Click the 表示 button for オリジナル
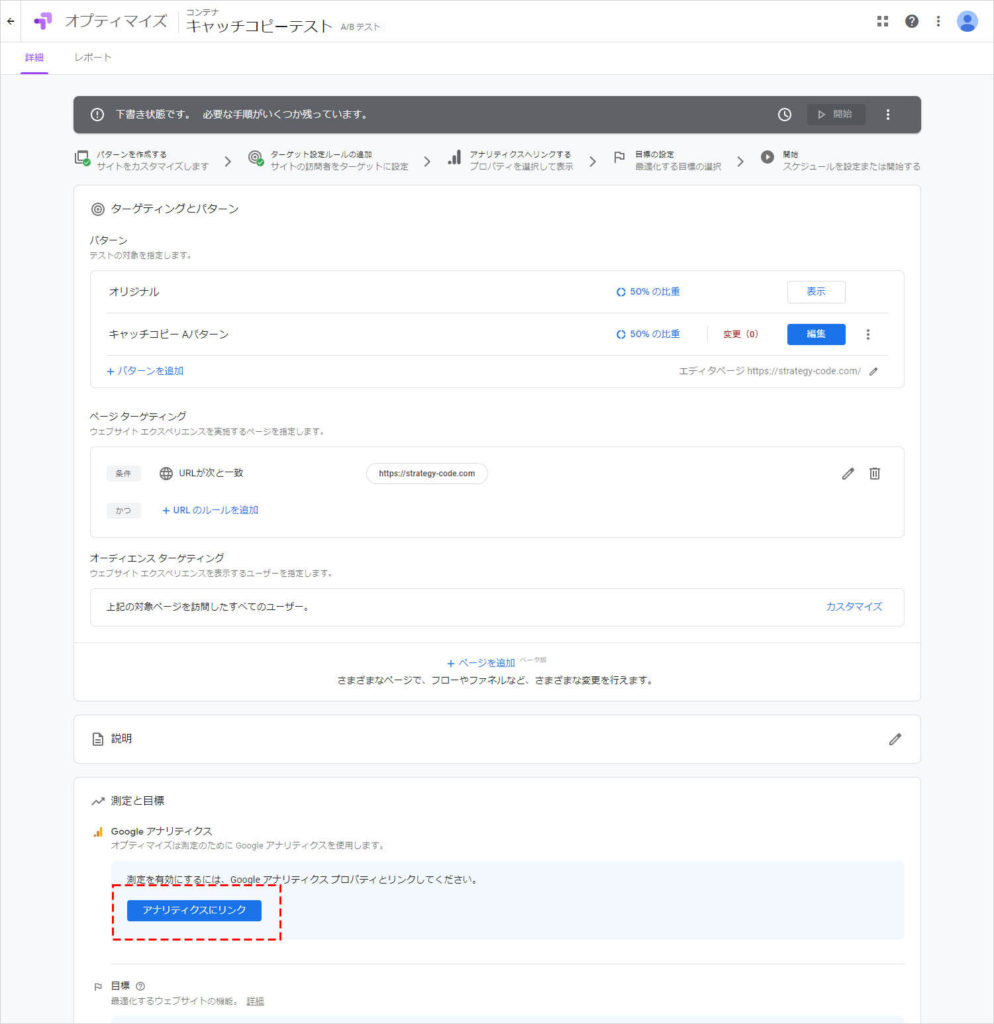 [x=816, y=292]
